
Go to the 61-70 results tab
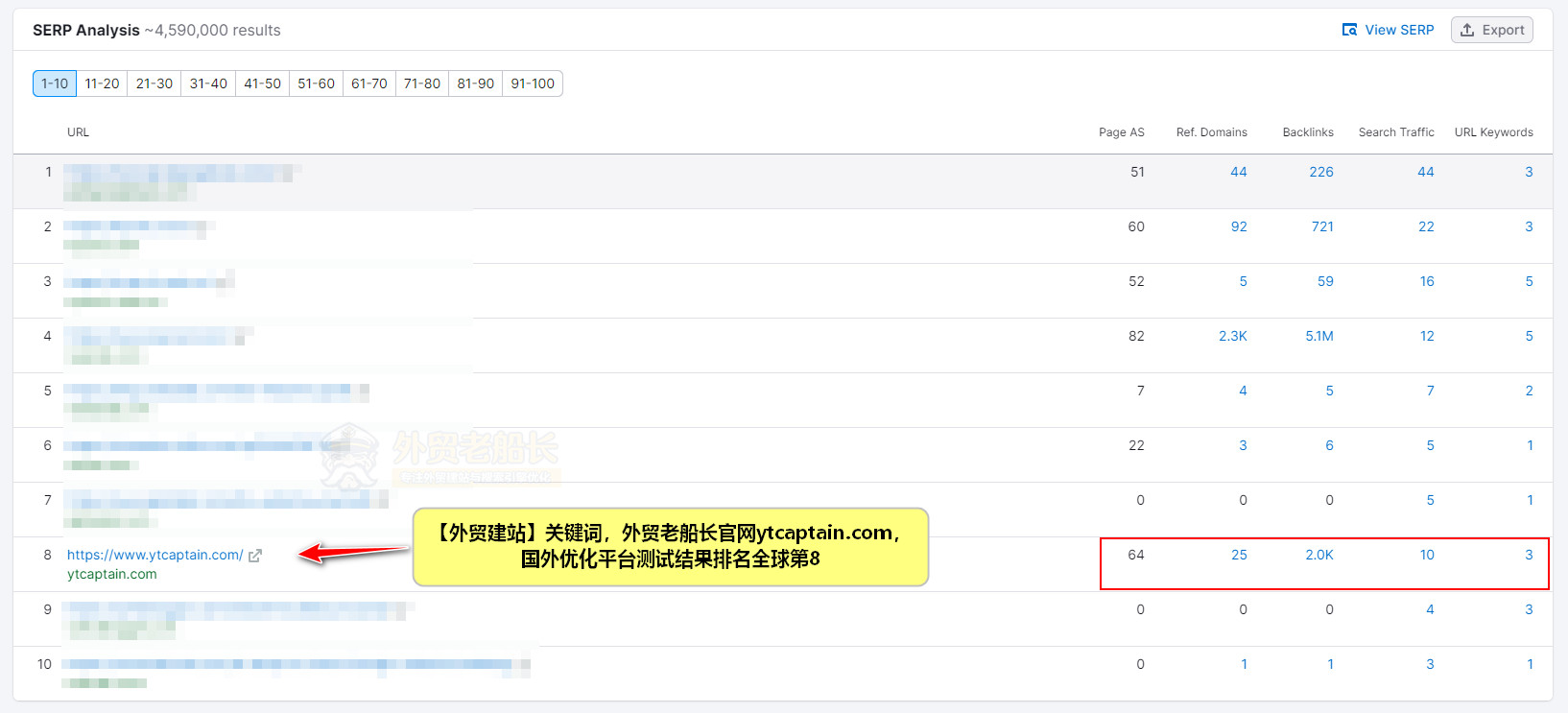tap(369, 83)
